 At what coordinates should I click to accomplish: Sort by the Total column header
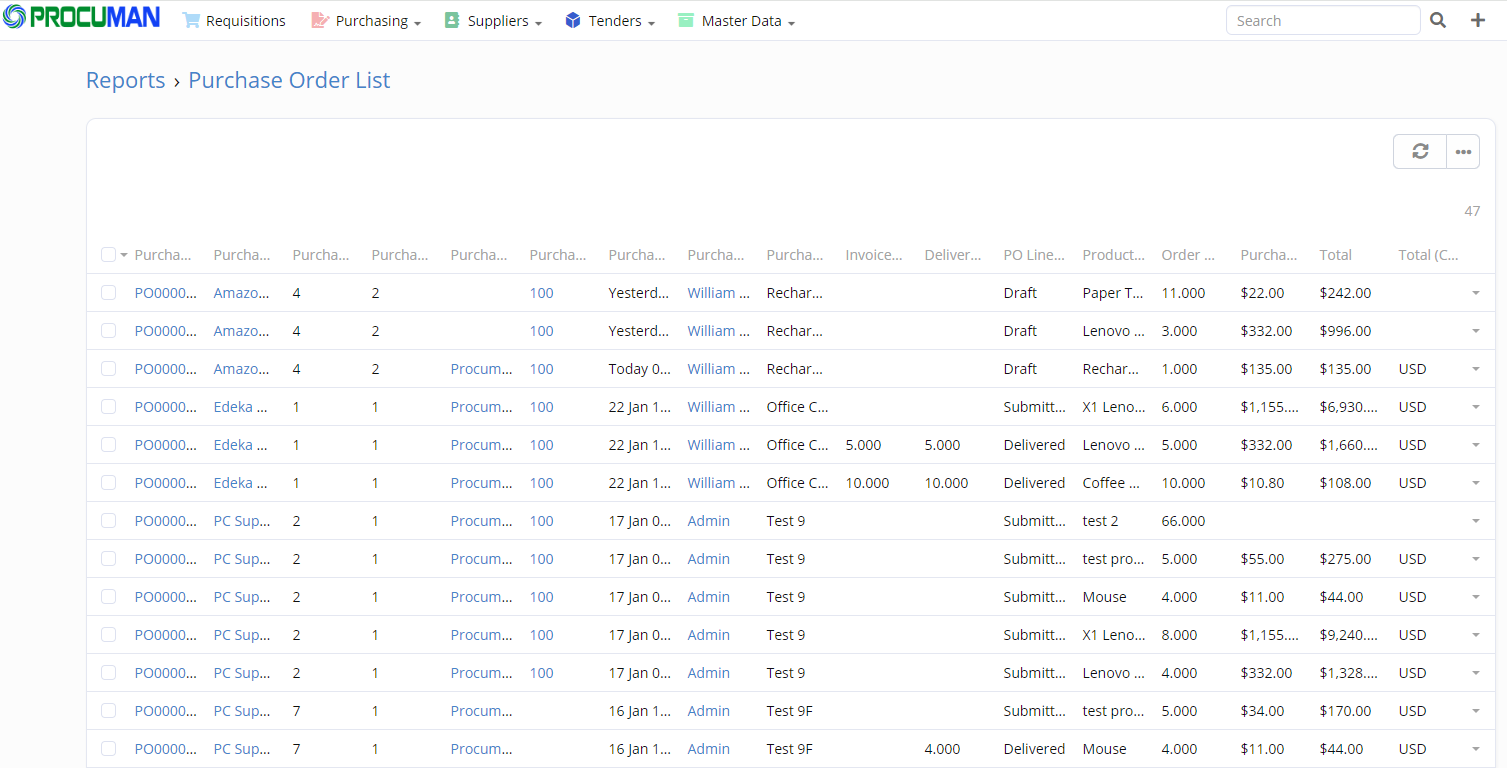tap(1335, 255)
